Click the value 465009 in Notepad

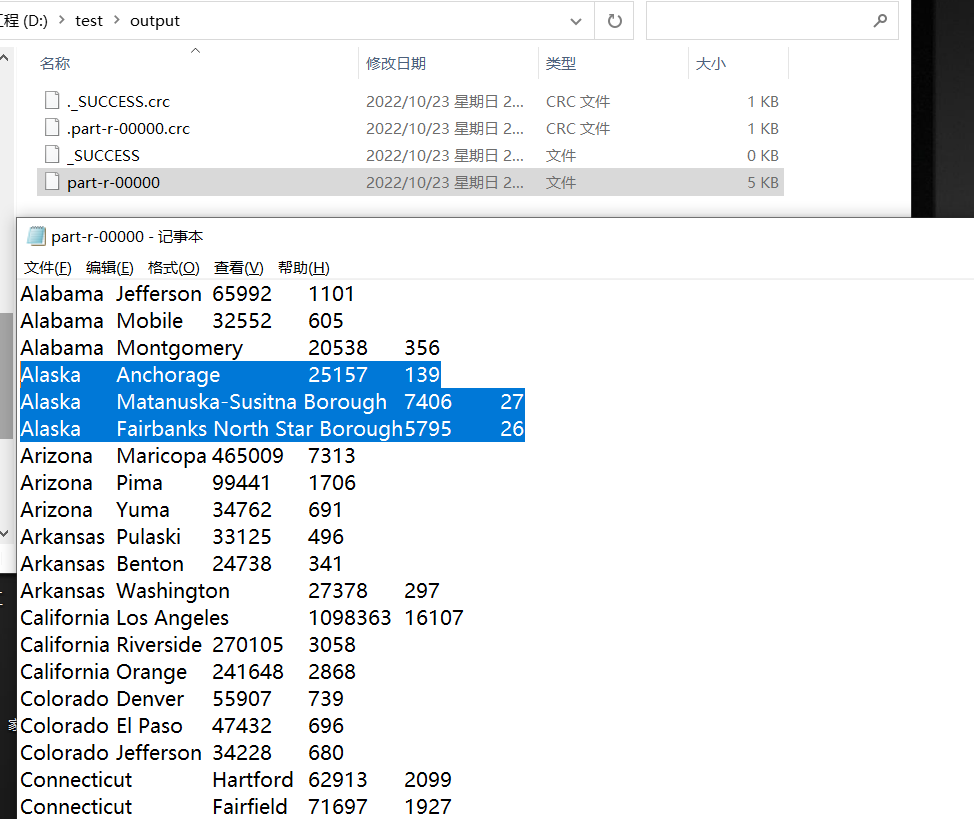coord(247,456)
